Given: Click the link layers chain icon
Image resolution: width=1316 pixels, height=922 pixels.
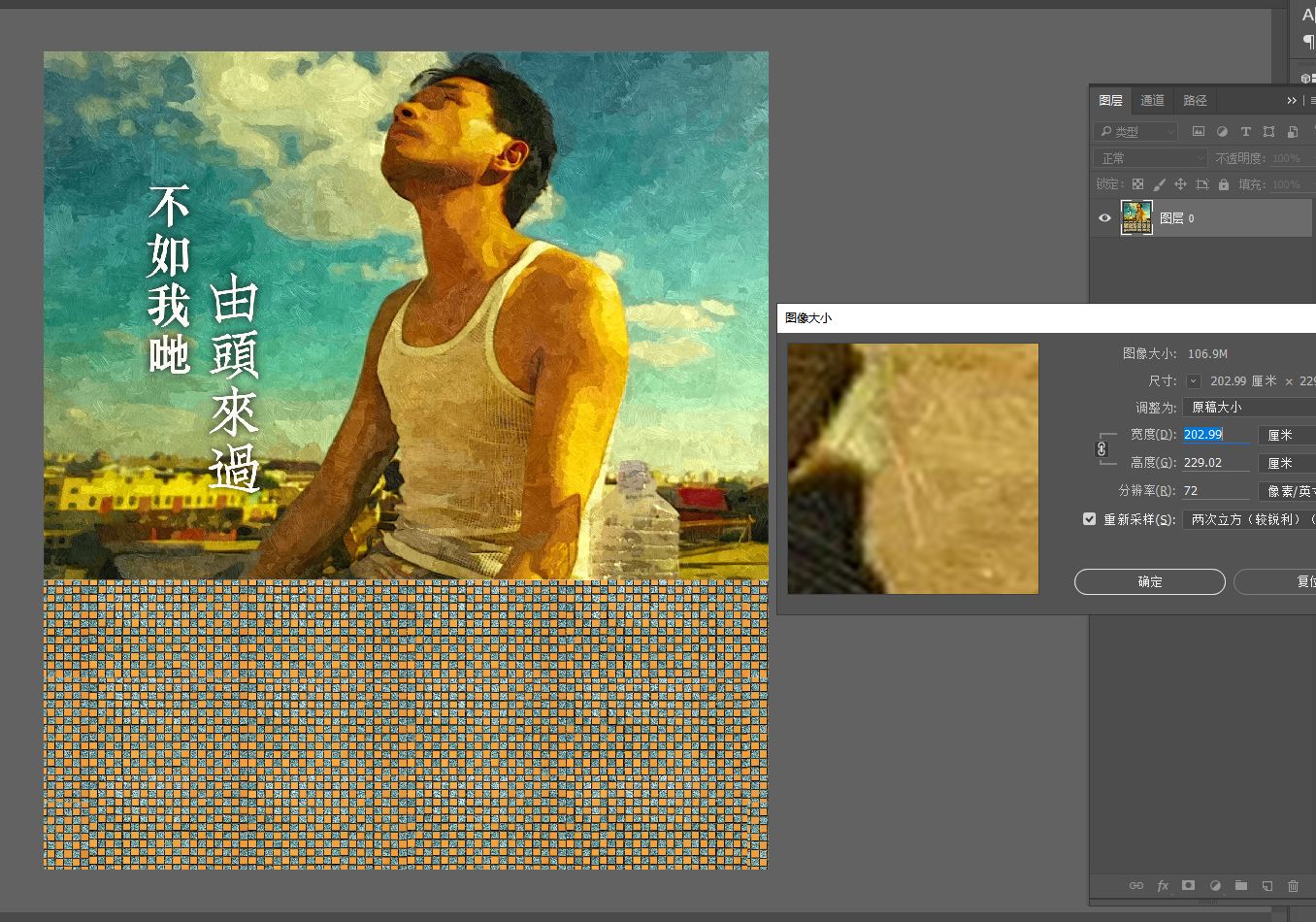Looking at the screenshot, I should point(1136,885).
